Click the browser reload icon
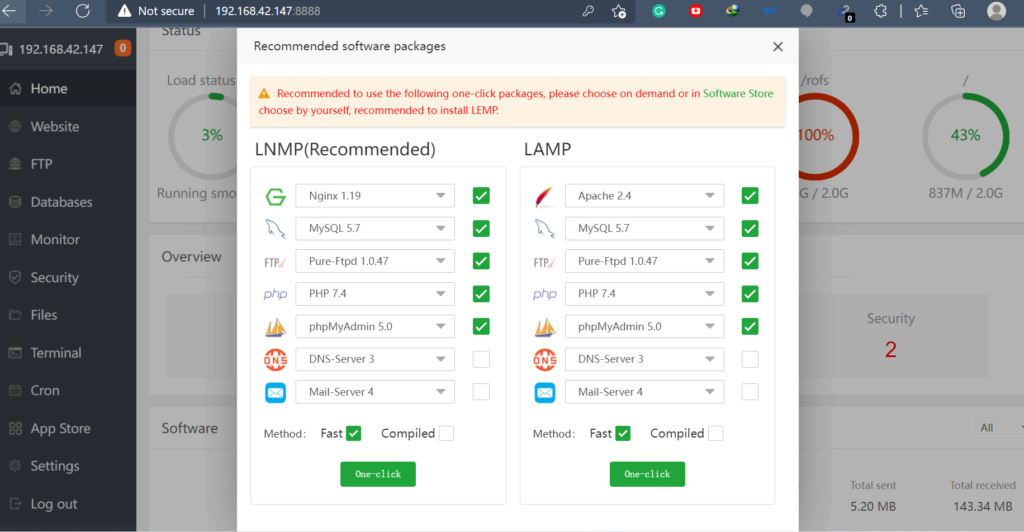The width and height of the screenshot is (1024, 532). (83, 10)
